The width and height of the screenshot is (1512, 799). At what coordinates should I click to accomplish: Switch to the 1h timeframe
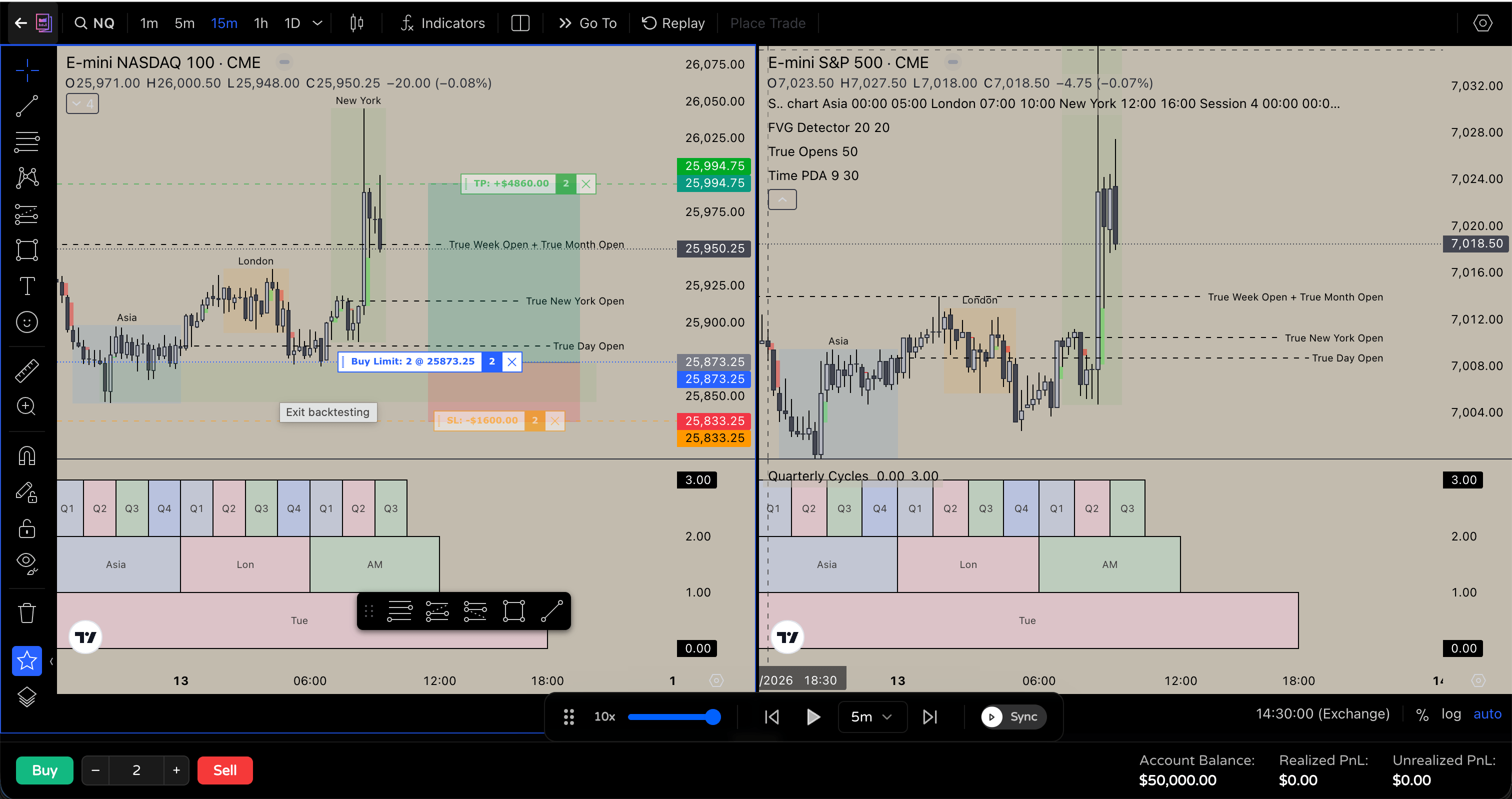click(x=260, y=23)
